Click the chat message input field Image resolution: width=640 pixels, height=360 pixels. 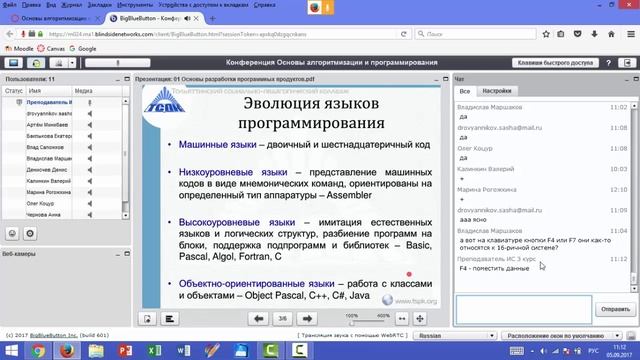[x=524, y=310]
